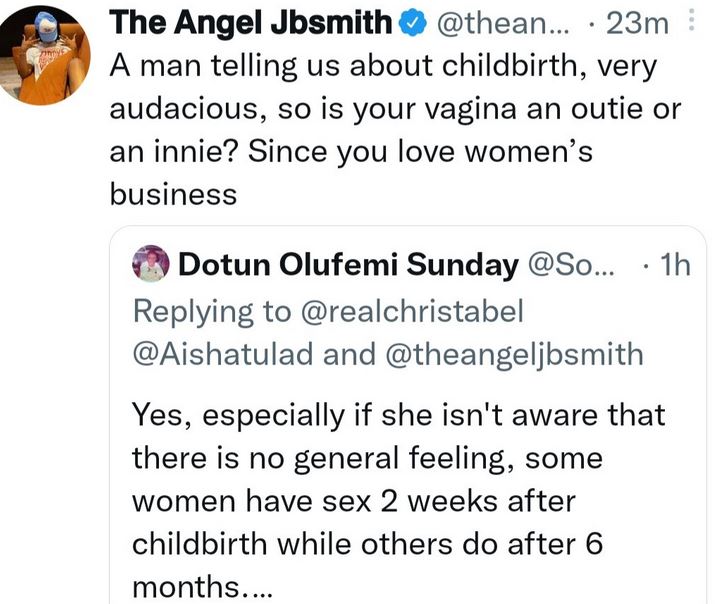Click the Dotun Olufemi Sunday name
The image size is (718, 604).
click(x=346, y=265)
